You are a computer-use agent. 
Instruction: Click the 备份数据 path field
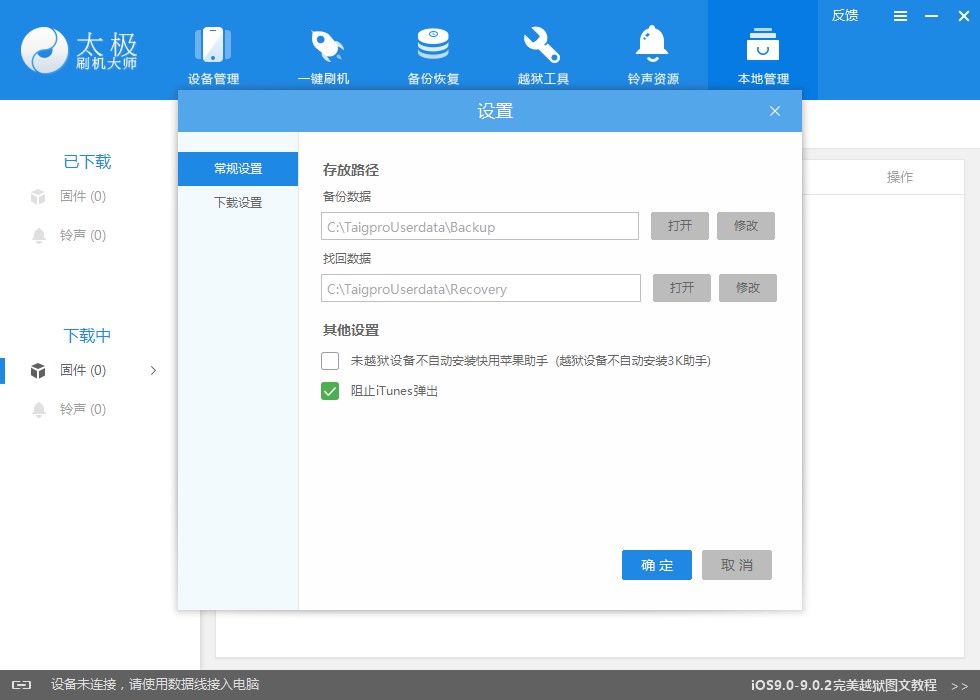point(480,226)
